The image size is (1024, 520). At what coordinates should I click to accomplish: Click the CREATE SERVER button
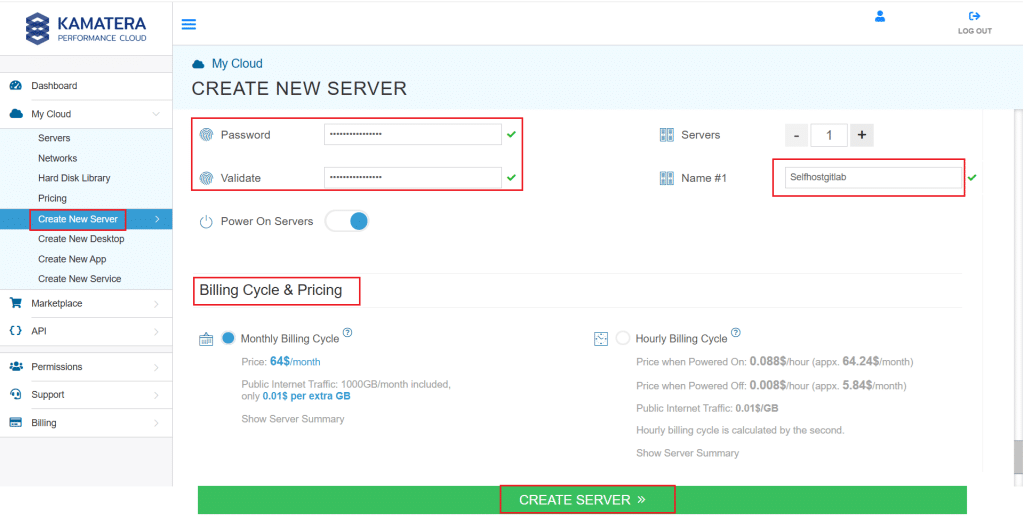(x=583, y=500)
